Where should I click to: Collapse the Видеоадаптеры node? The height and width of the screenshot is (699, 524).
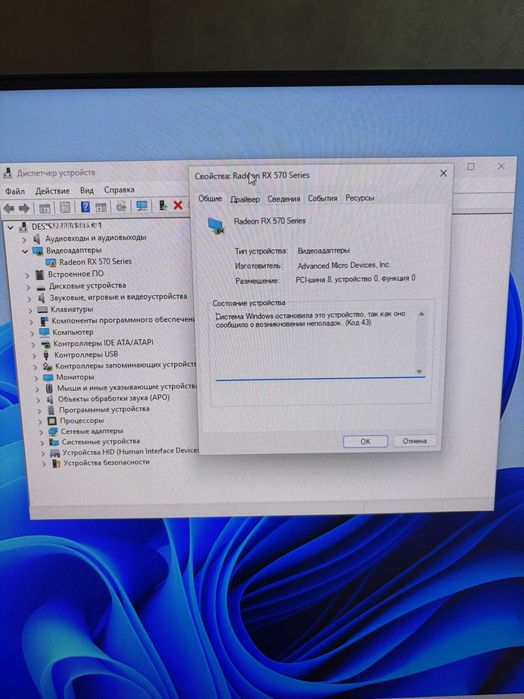coord(25,251)
